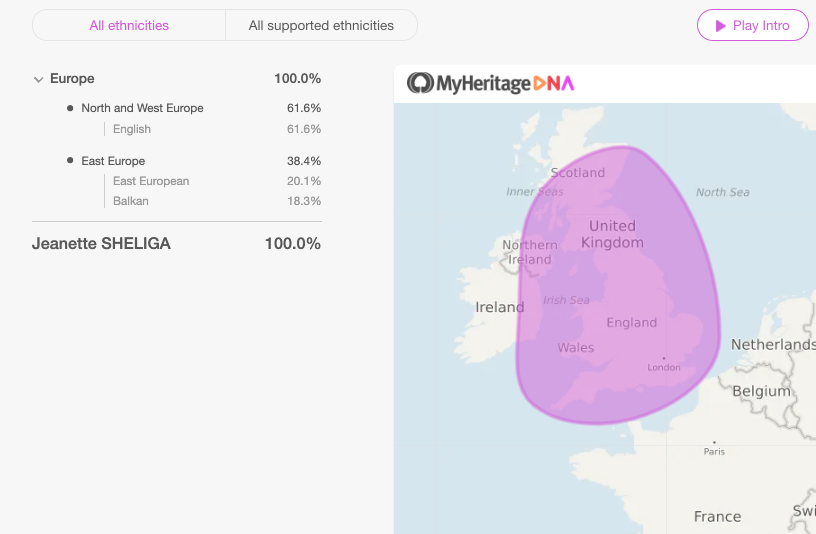The height and width of the screenshot is (534, 816).
Task: Click the Jeanette SHELIGA name label
Action: pos(101,244)
